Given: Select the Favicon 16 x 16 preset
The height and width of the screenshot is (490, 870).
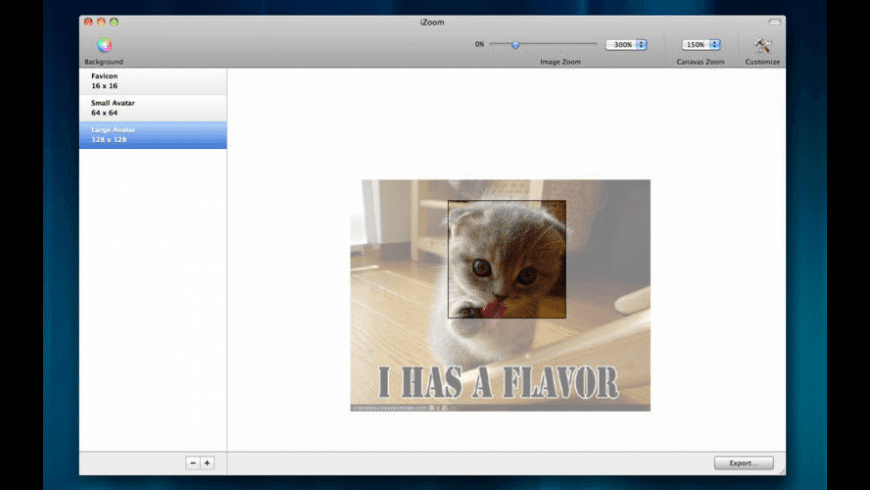Looking at the screenshot, I should pos(153,81).
